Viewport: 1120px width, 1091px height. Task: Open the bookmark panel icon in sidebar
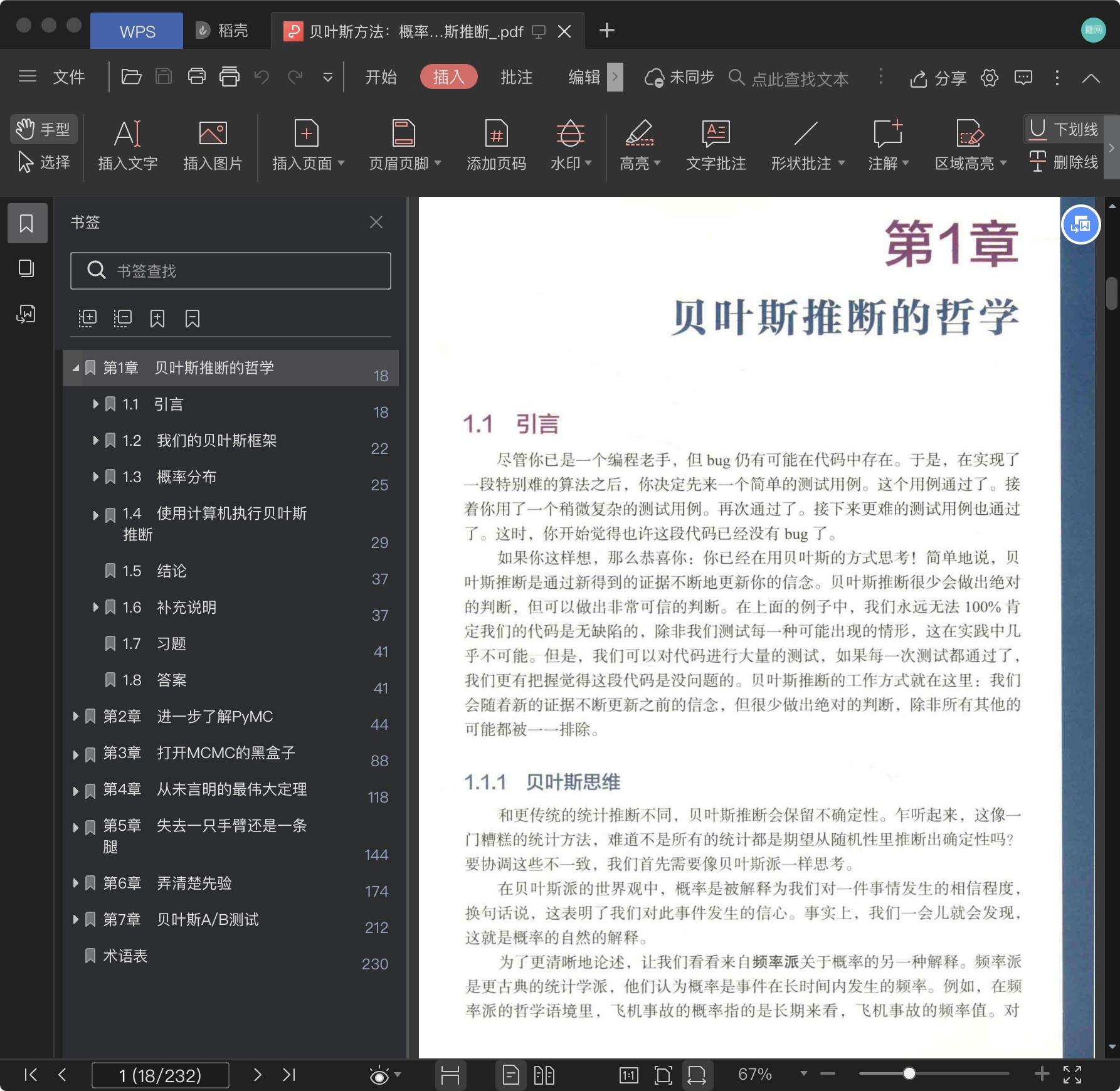26,223
